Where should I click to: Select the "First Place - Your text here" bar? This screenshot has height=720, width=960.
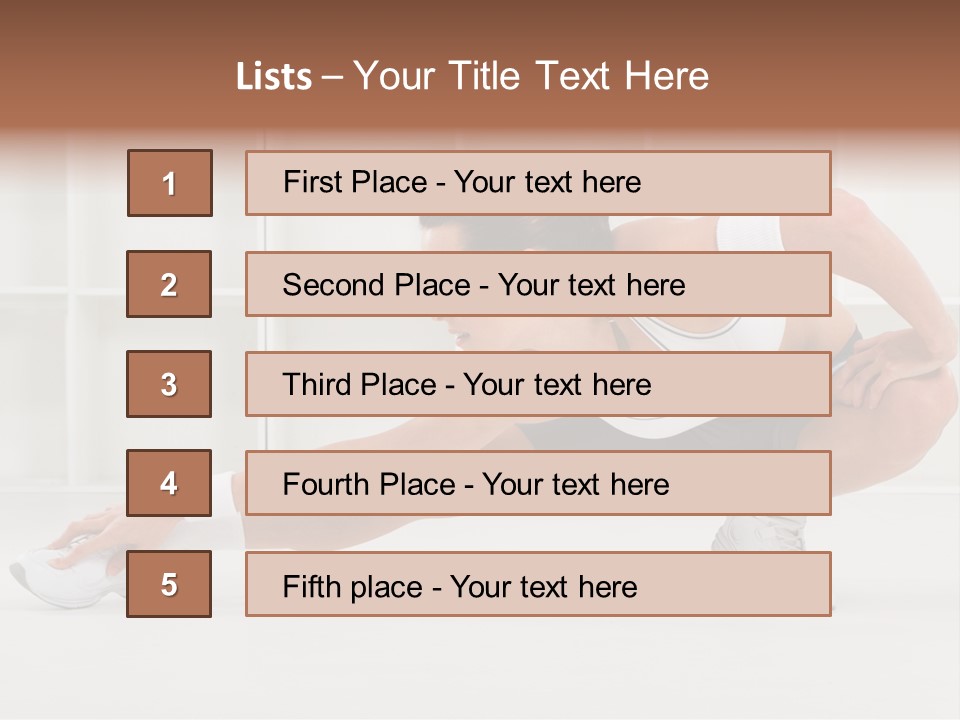pos(538,183)
